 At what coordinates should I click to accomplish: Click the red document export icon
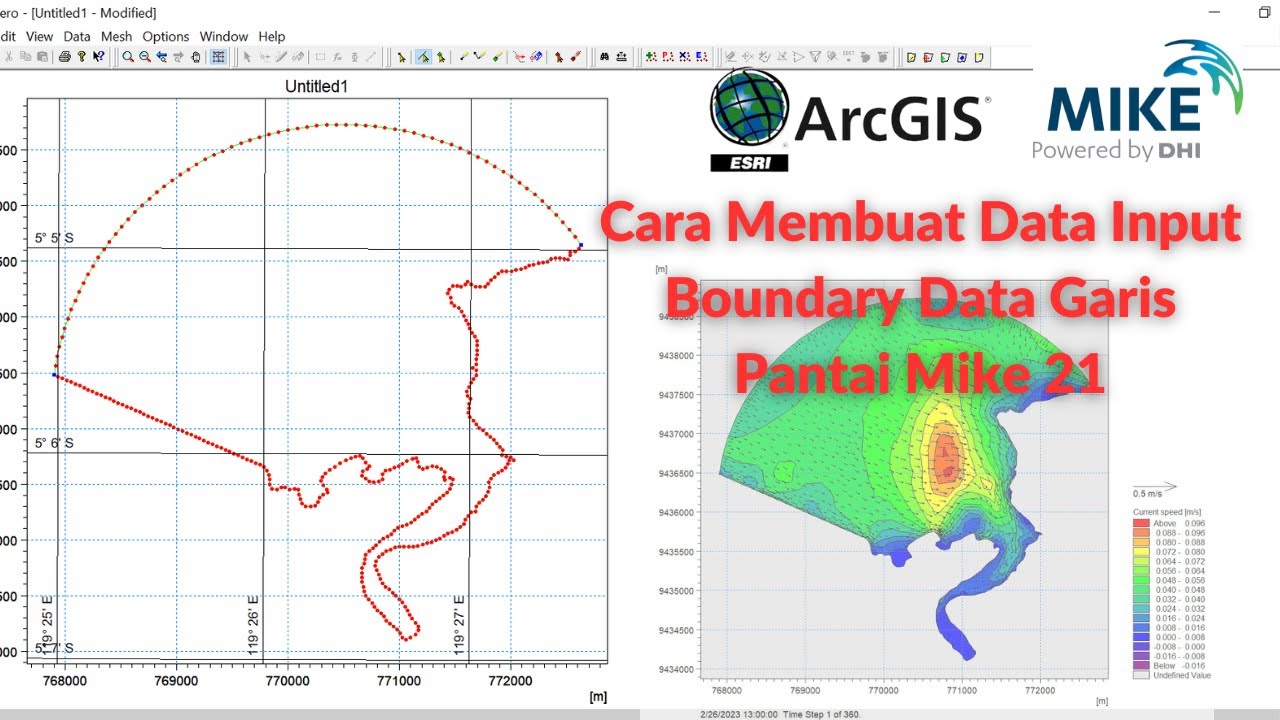tap(928, 57)
